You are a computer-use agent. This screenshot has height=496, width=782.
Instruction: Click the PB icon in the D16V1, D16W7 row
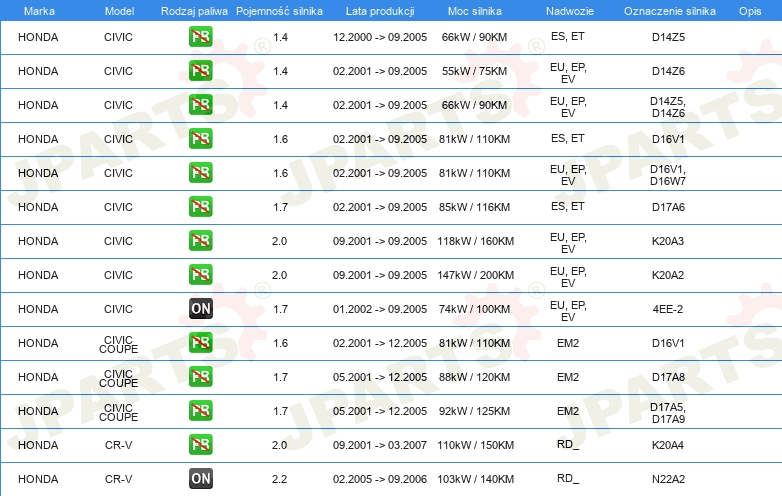pyautogui.click(x=200, y=173)
